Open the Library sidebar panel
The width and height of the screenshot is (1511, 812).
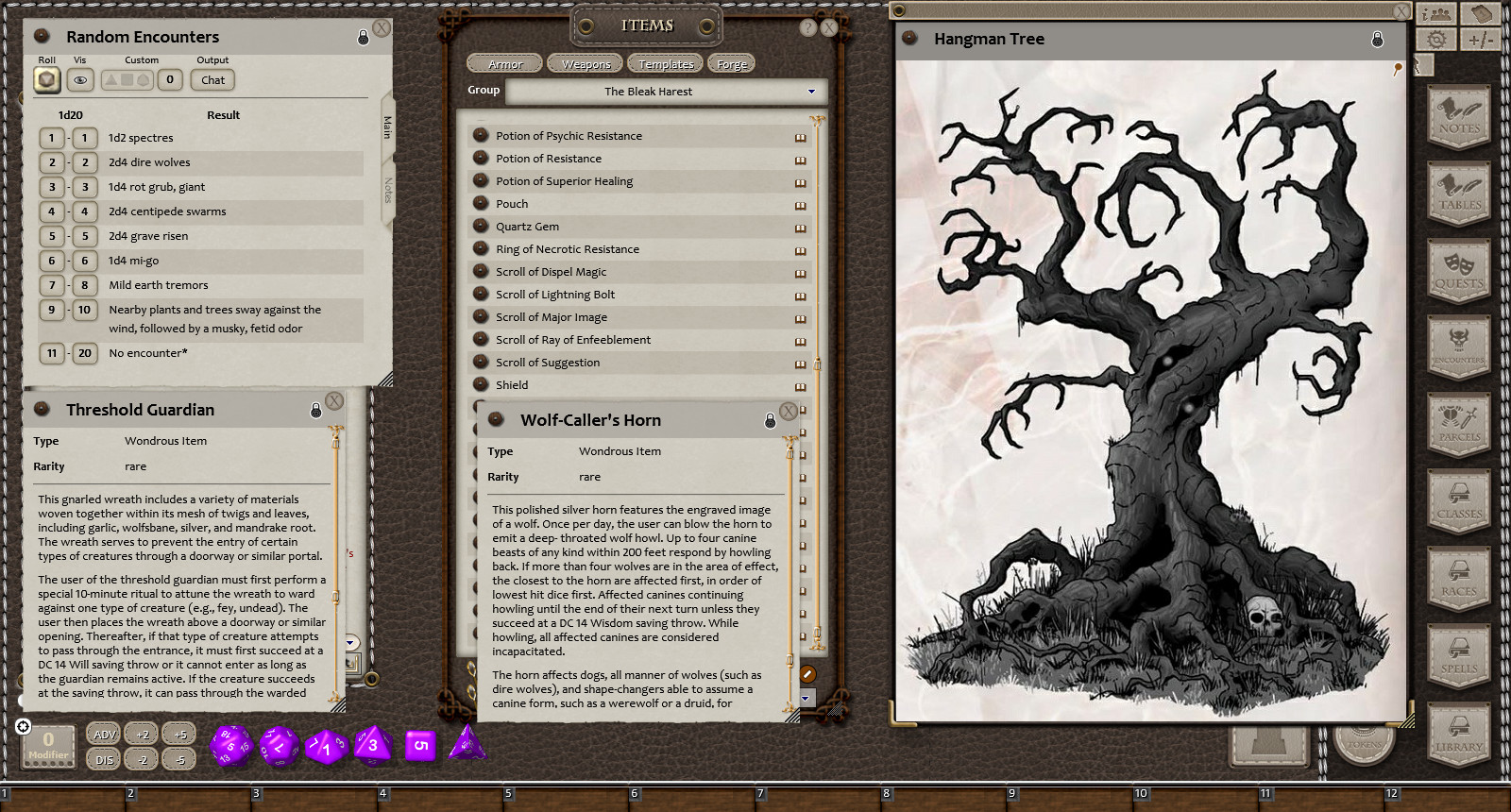point(1459,735)
